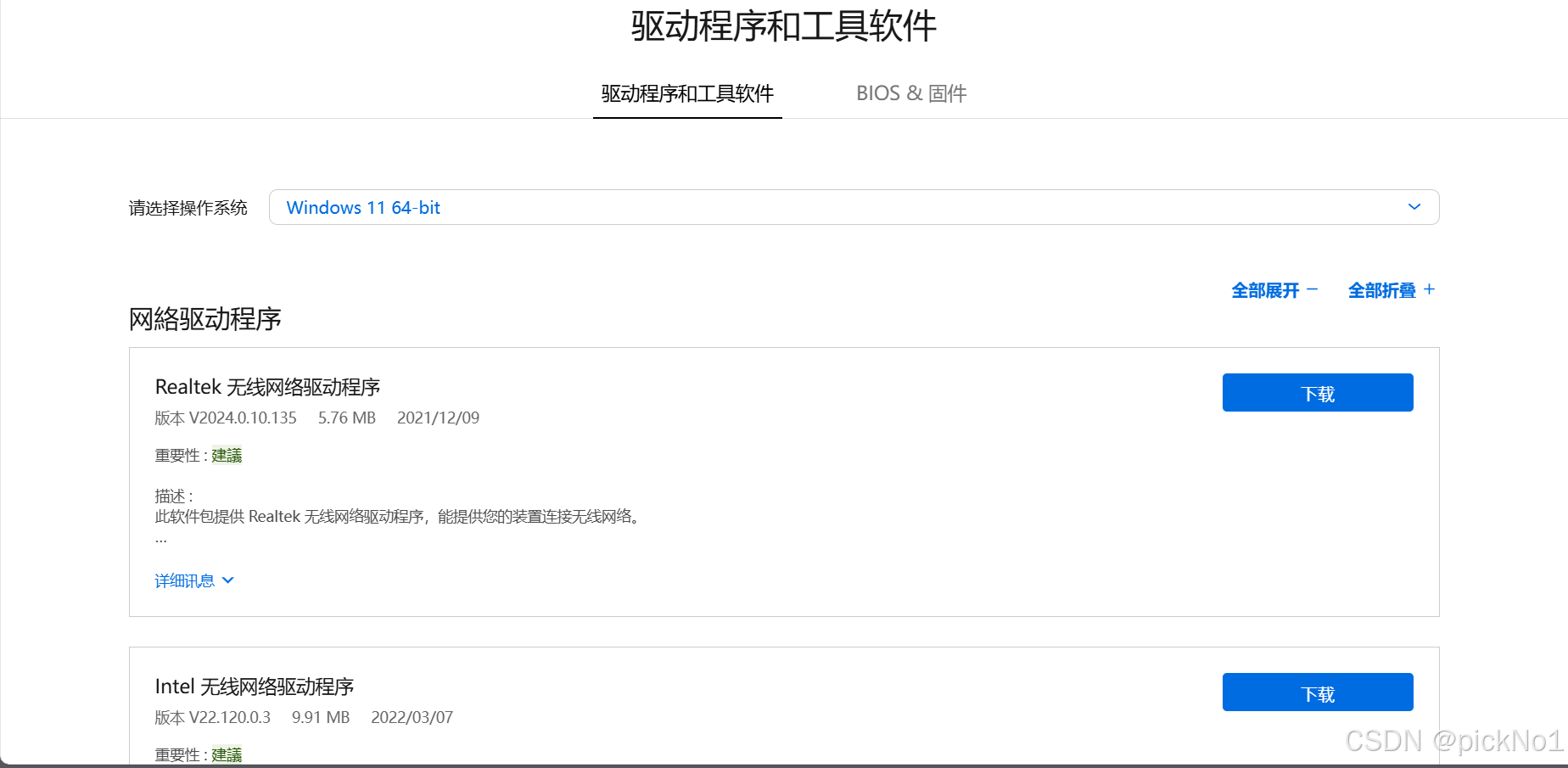Click the chevron beside 详细讯息
1568x768 pixels.
click(228, 580)
